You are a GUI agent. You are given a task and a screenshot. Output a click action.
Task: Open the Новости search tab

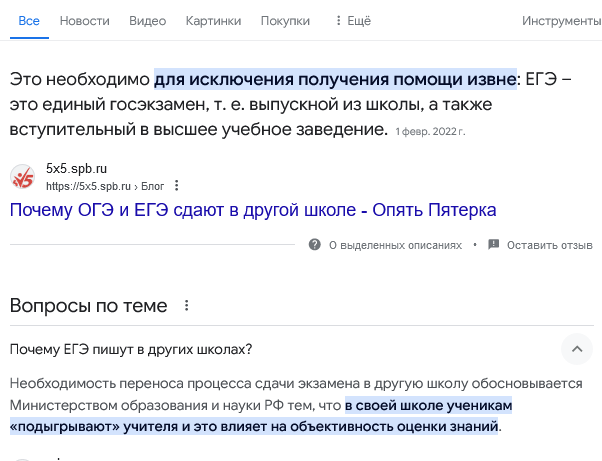(84, 21)
